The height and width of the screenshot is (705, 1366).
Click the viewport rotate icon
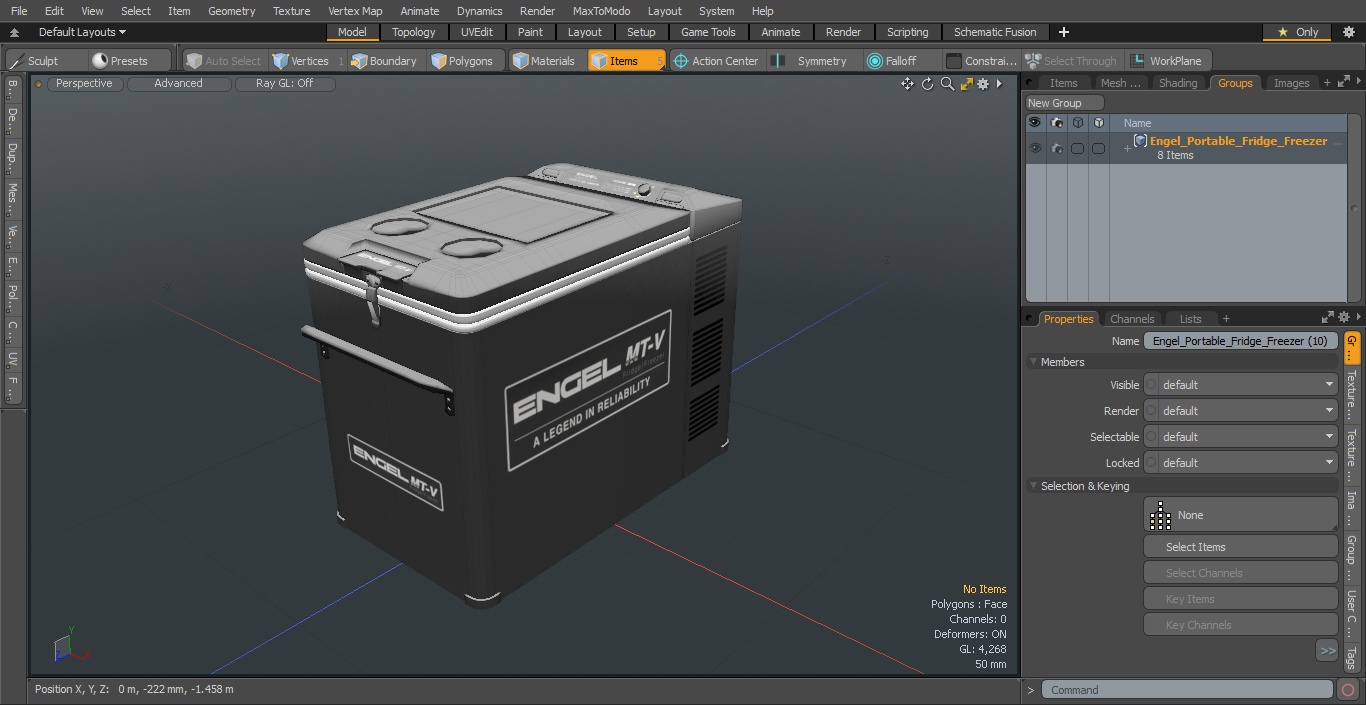[927, 84]
